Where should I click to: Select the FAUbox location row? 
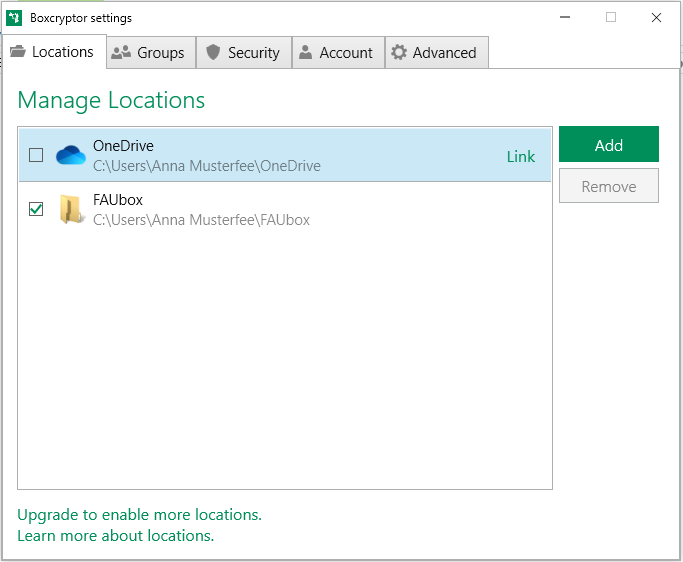(x=285, y=210)
